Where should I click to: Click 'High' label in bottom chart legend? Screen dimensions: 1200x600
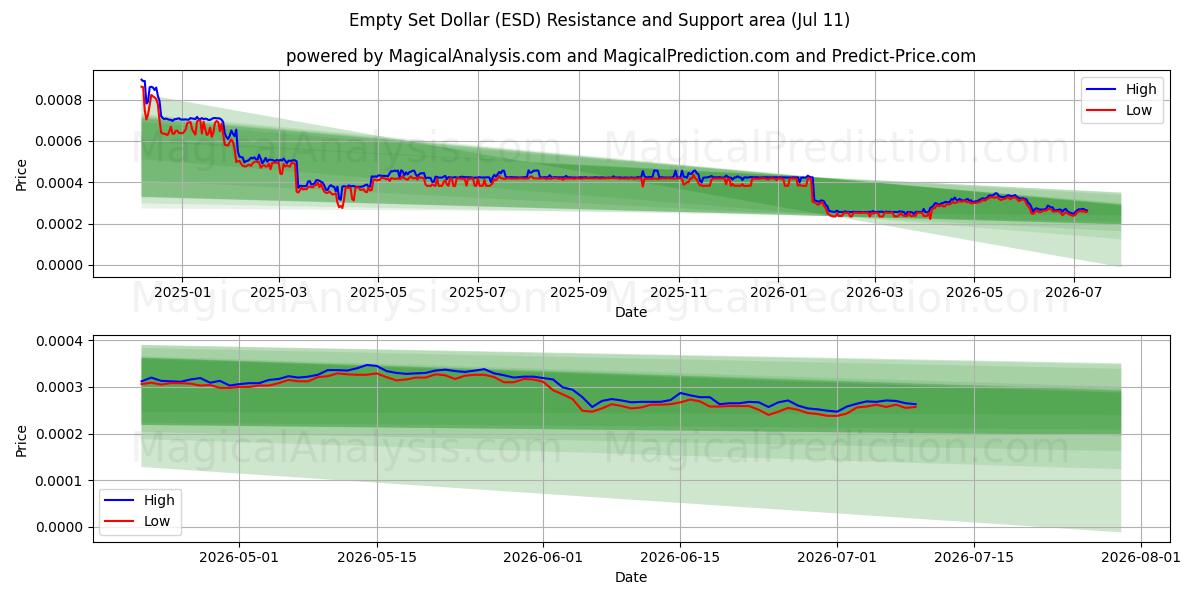159,500
